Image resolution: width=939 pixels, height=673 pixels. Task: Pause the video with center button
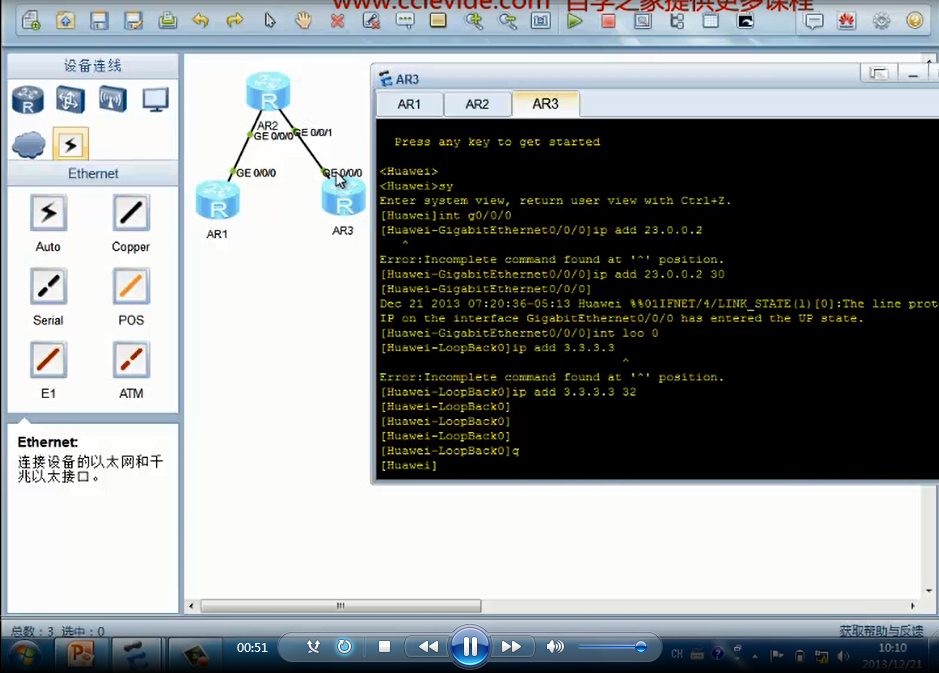coord(469,647)
